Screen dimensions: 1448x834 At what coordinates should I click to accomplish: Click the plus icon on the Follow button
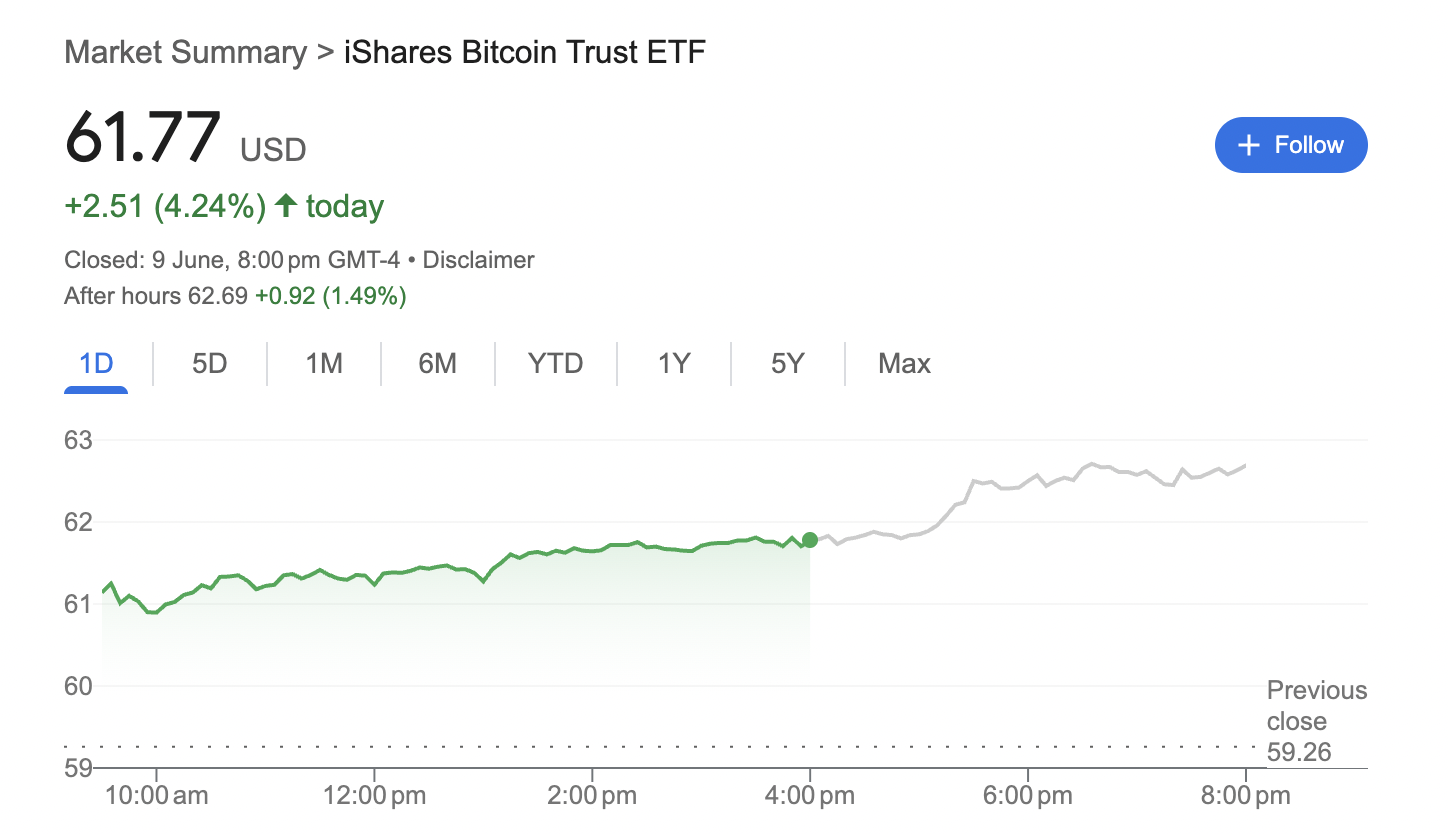(1247, 144)
